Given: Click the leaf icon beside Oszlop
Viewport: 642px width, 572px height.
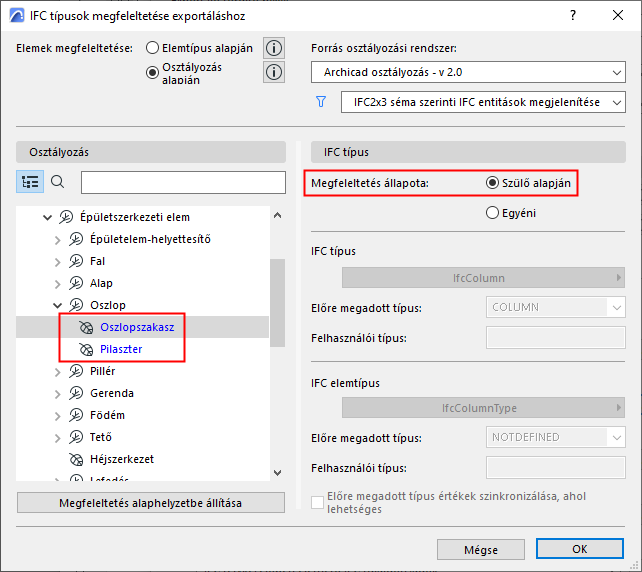Looking at the screenshot, I should point(76,305).
